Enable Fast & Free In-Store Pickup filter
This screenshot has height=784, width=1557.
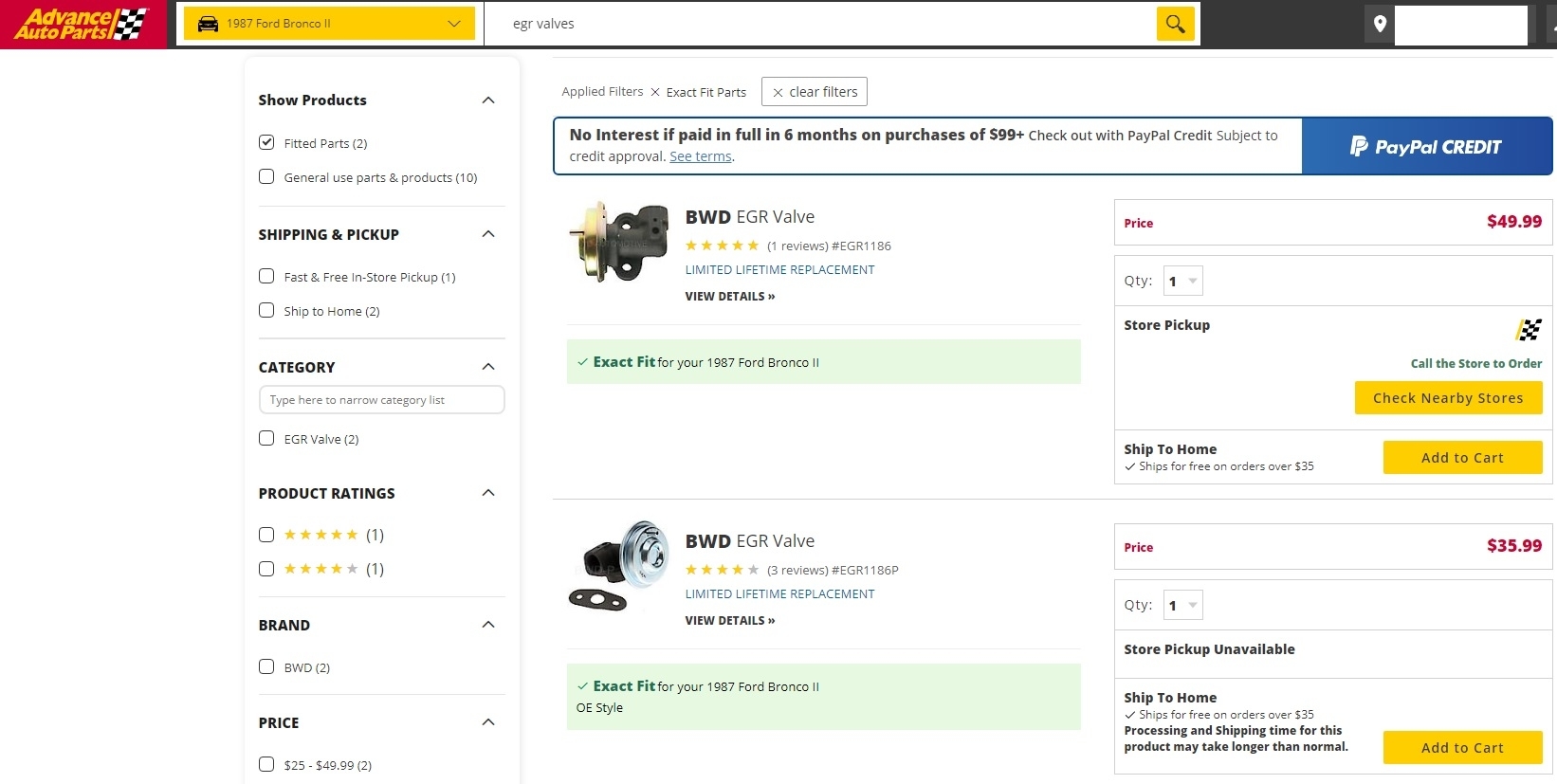tap(266, 277)
